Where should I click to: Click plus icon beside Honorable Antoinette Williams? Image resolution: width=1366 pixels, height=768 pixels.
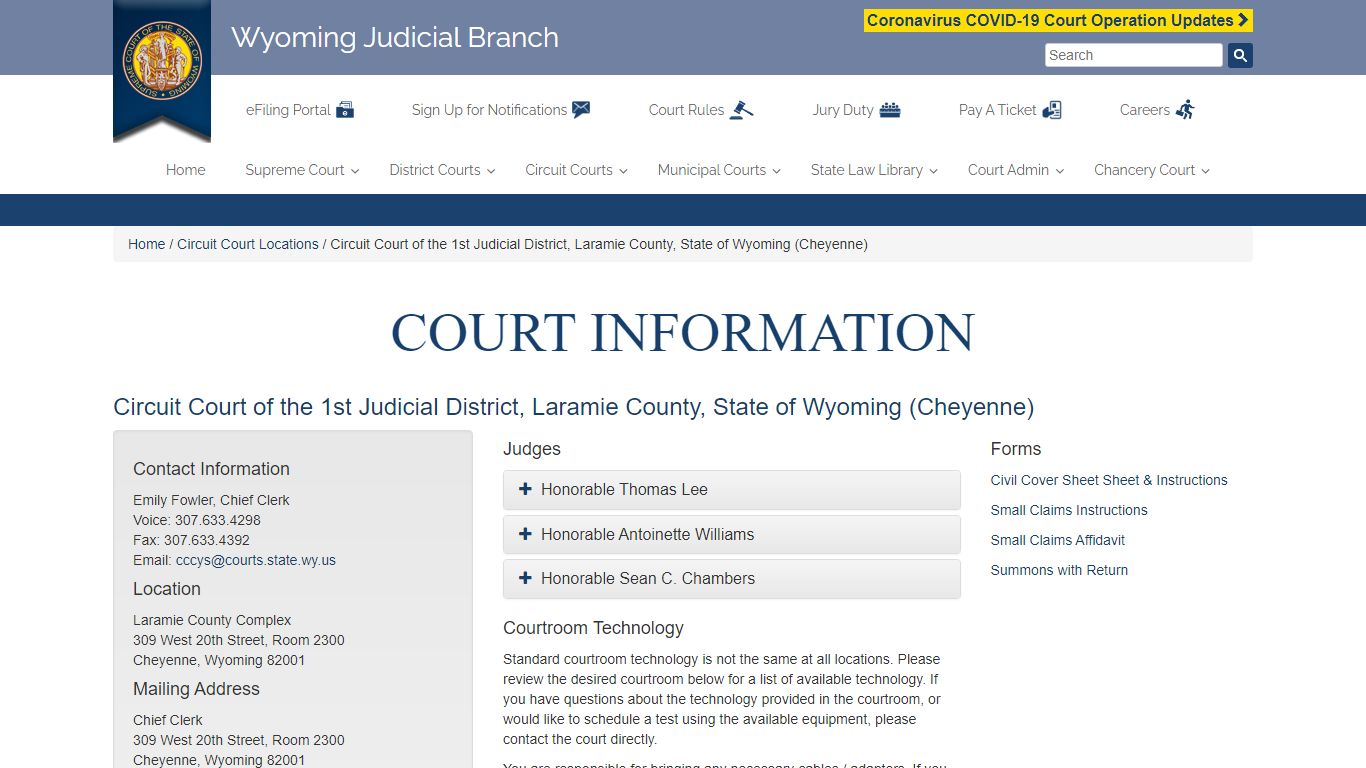tap(525, 534)
